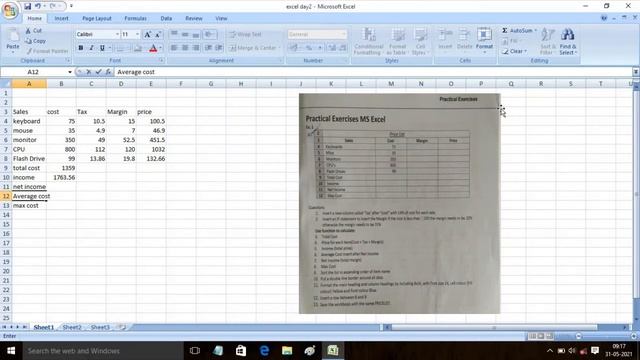The height and width of the screenshot is (360, 640).
Task: Decrease font size with Shrink Font
Action: coord(158,34)
